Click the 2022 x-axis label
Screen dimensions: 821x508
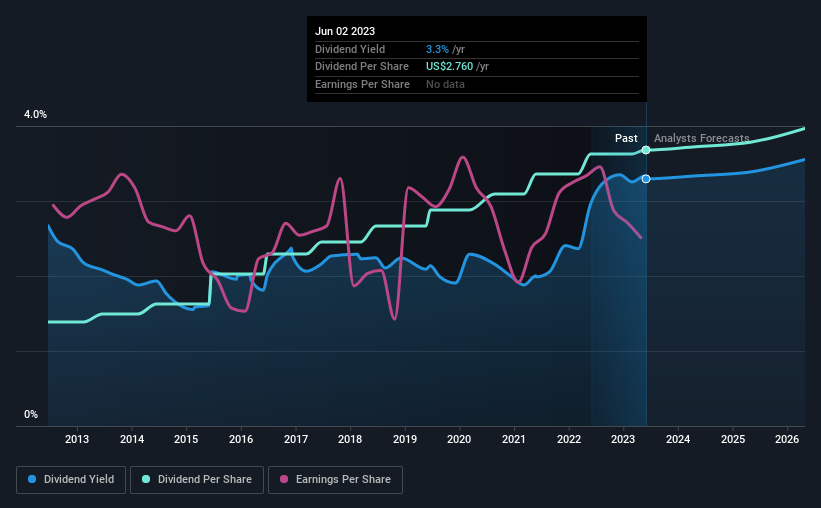point(569,439)
